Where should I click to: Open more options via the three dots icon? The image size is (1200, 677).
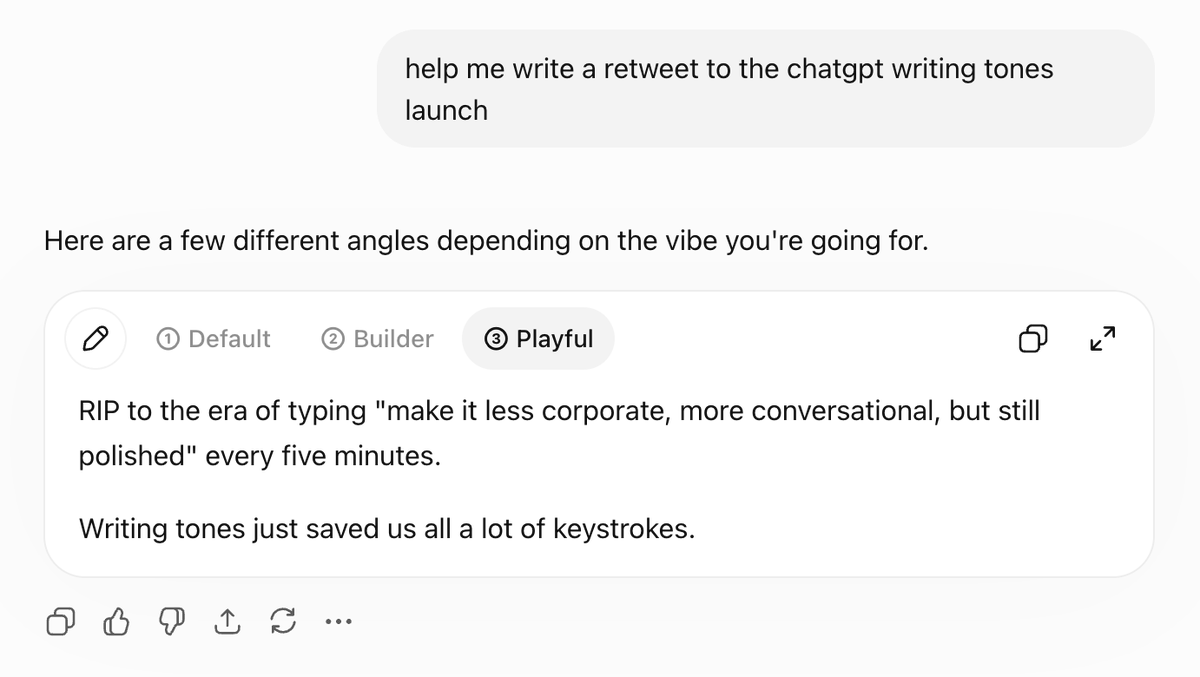pos(338,623)
